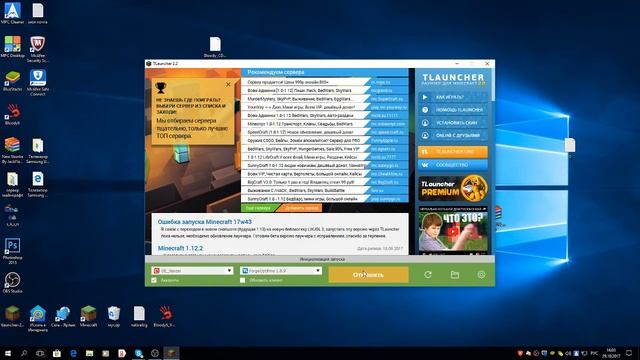Viewport: 640px width, 360px height.
Task: Open the Ошибка запуска Minecraft 17w43 news link
Action: point(204,222)
